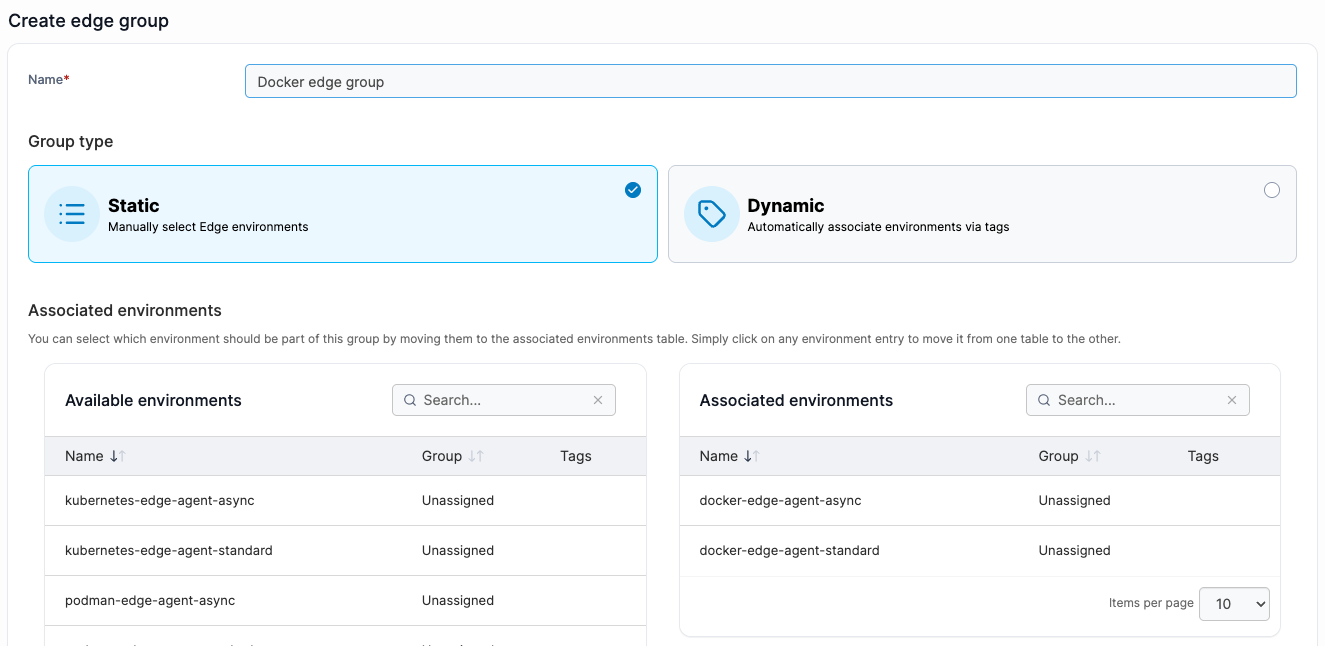Sort Associated environments by Group arrow

click(1093, 456)
